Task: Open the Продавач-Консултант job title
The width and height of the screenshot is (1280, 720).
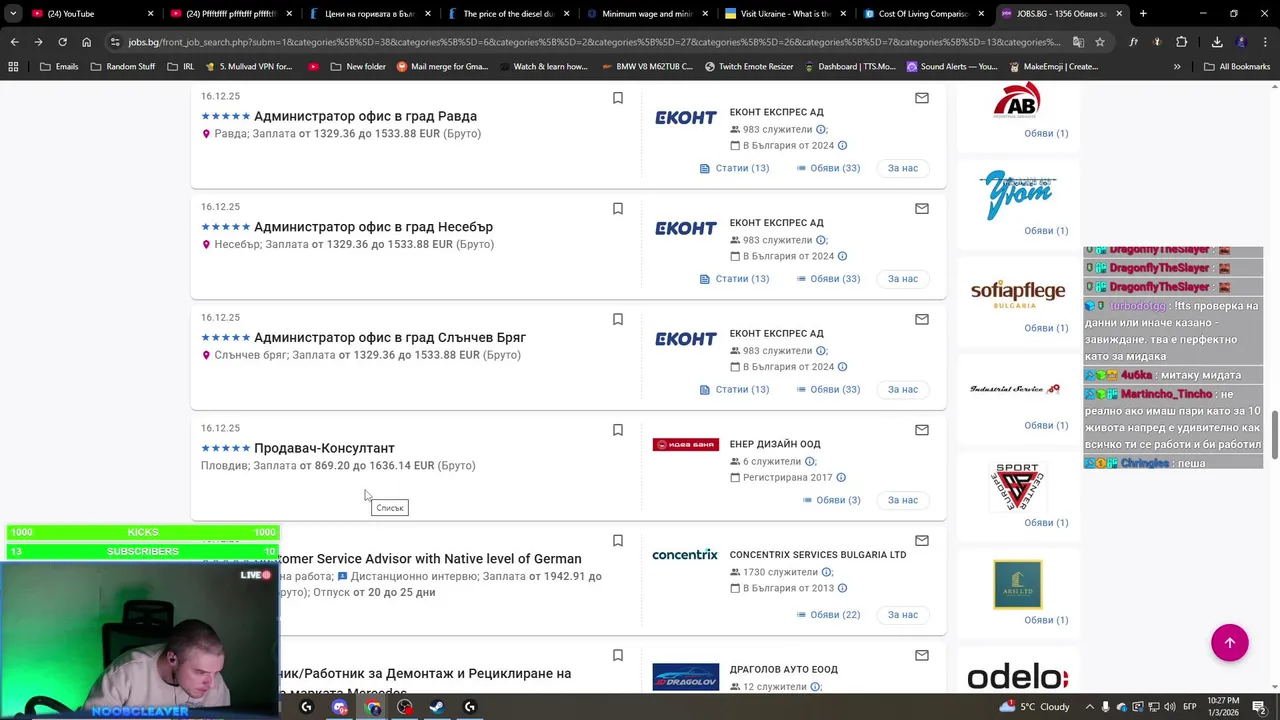Action: pyautogui.click(x=324, y=448)
